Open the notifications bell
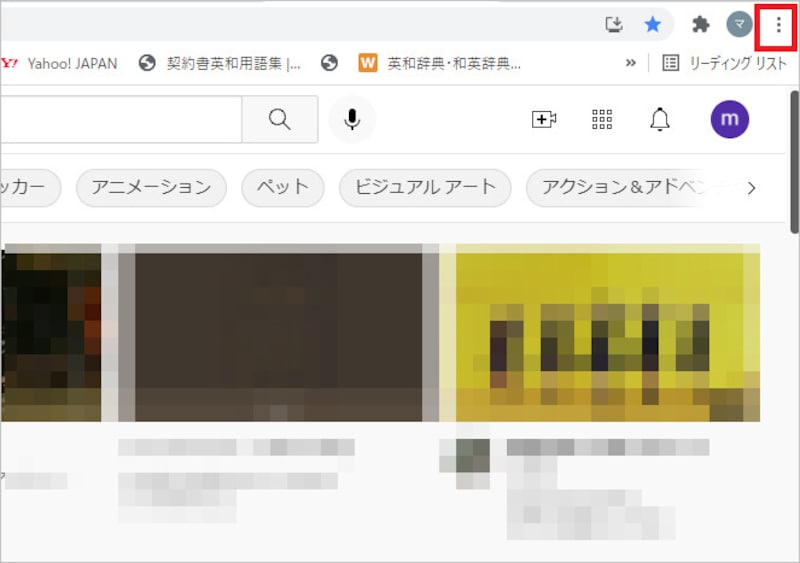The width and height of the screenshot is (800, 563). pyautogui.click(x=660, y=120)
